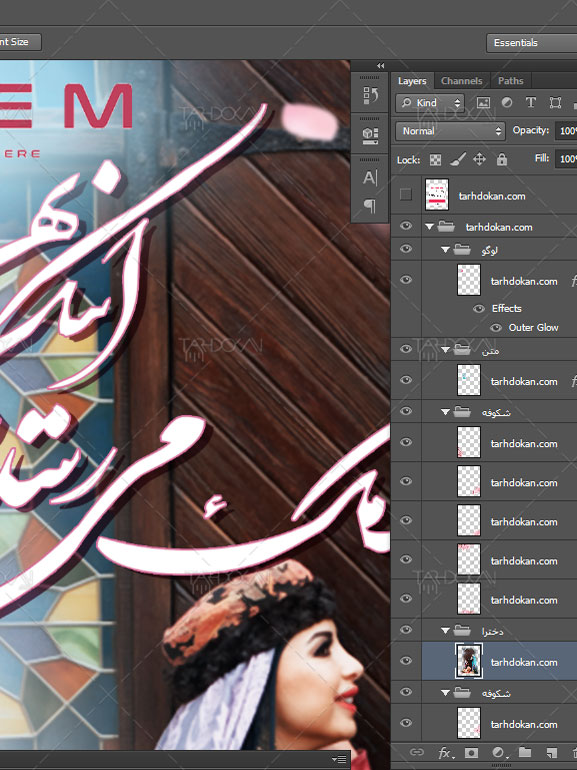
Task: Click the Opacity label
Action: coord(530,130)
